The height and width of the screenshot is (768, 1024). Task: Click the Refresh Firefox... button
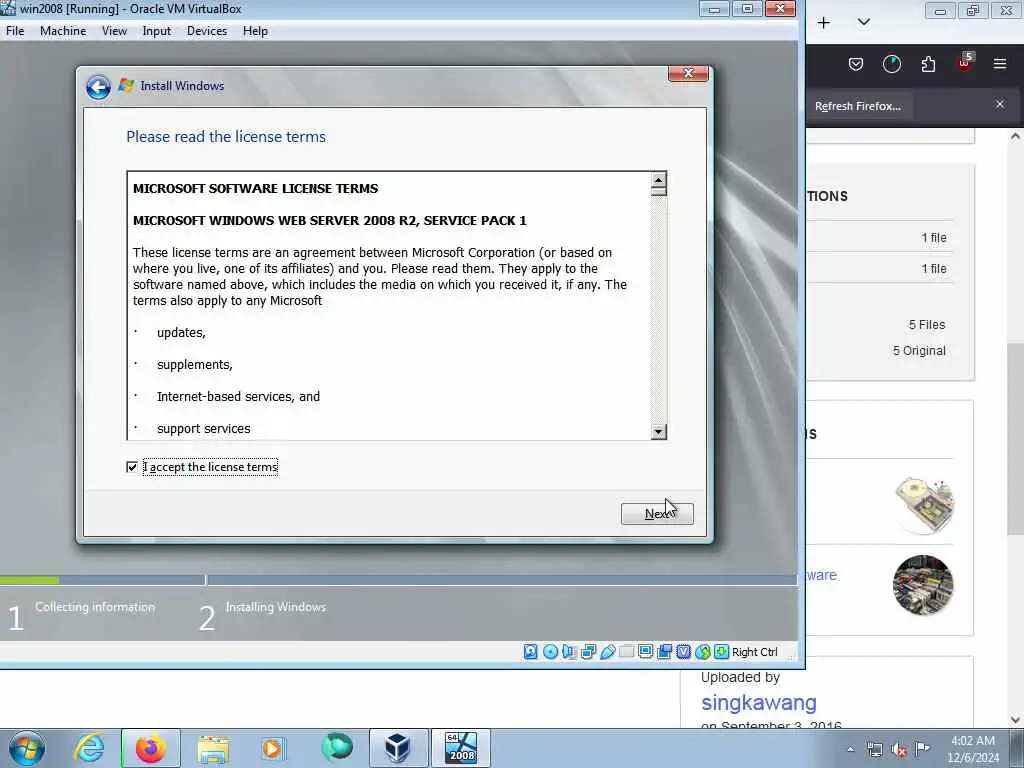(x=858, y=106)
